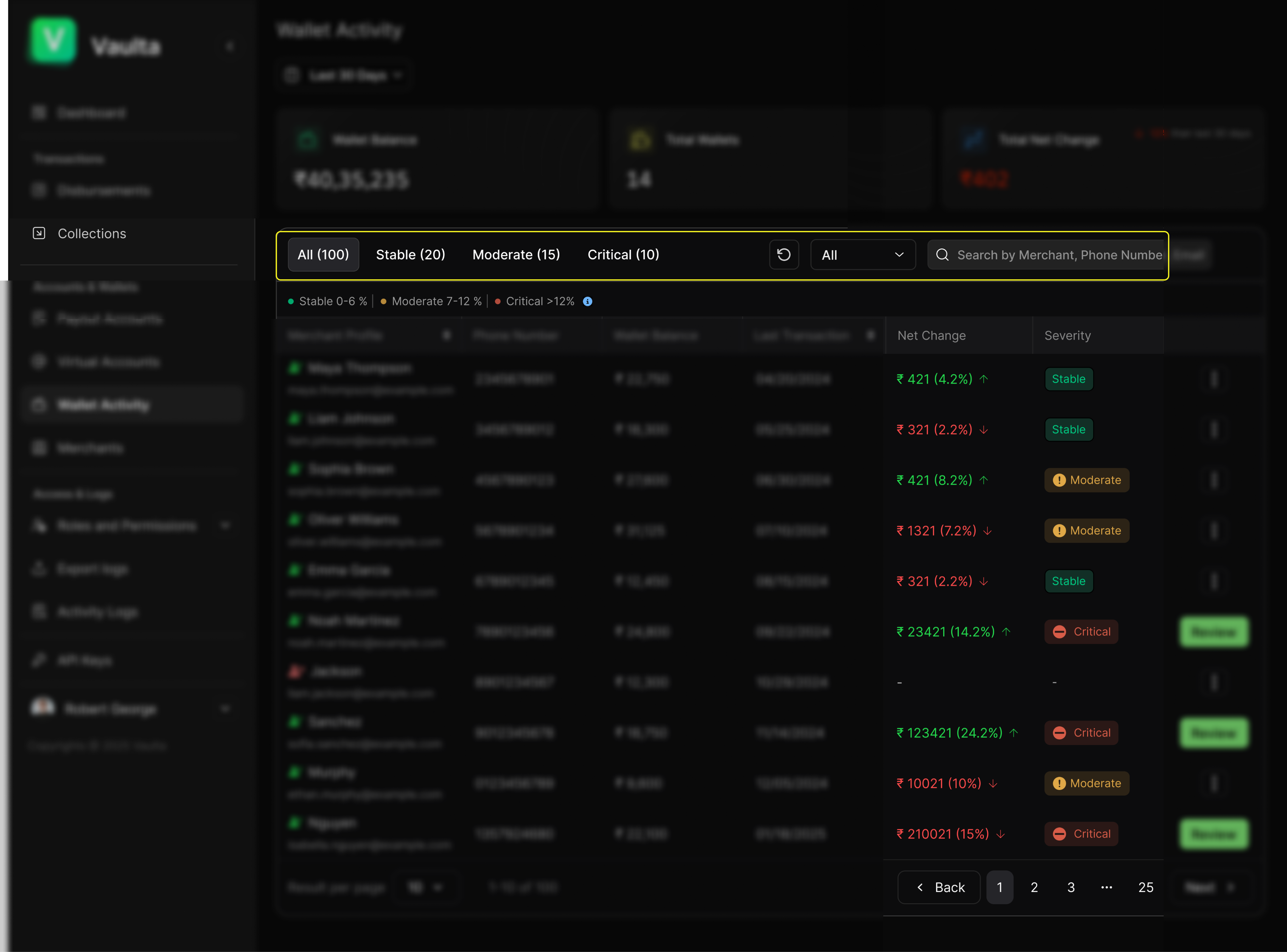This screenshot has width=1287, height=952.
Task: Click the blue info icon after Critical >12%
Action: point(587,301)
